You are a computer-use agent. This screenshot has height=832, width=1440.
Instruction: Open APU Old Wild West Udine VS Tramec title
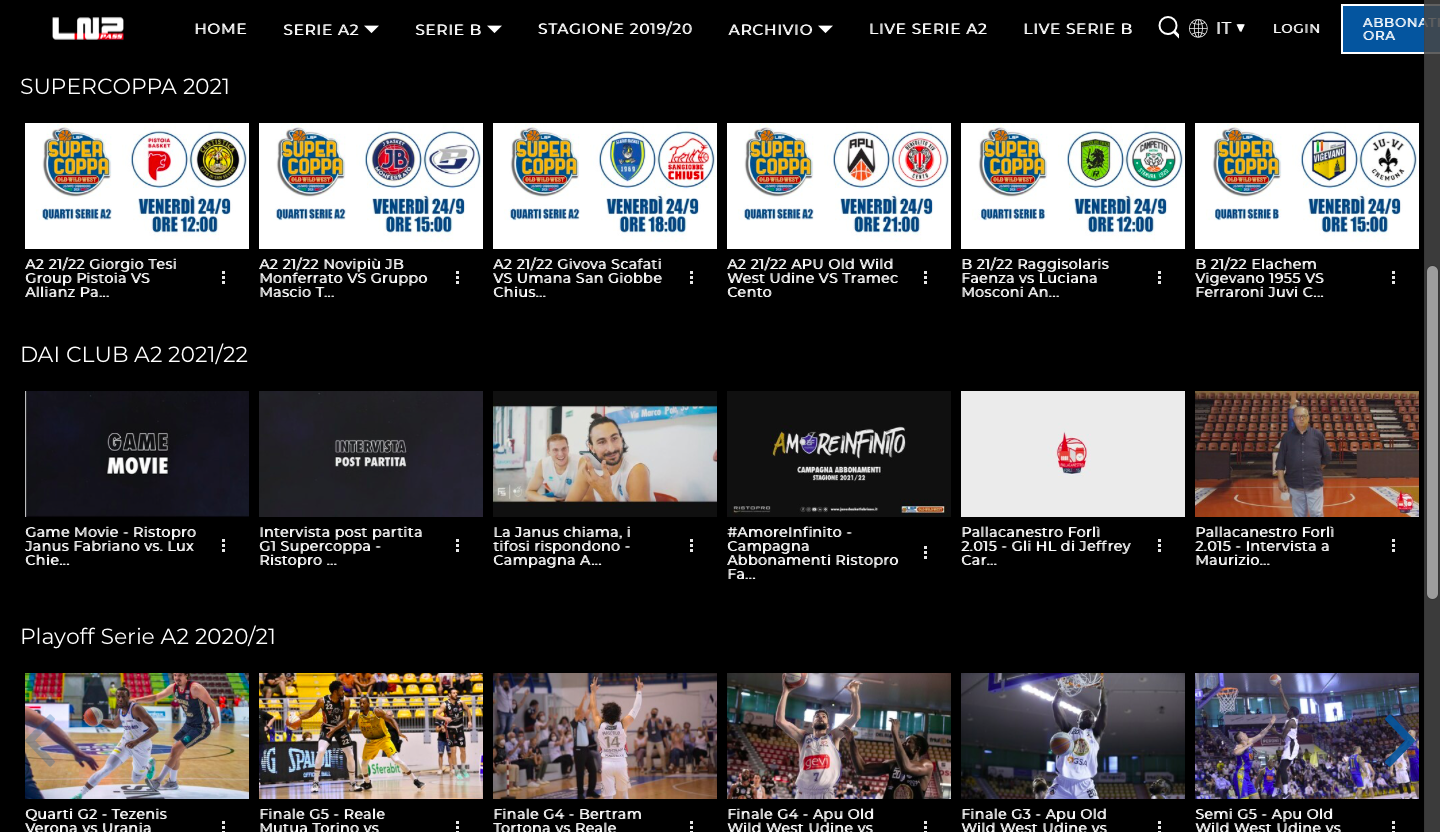click(x=813, y=278)
